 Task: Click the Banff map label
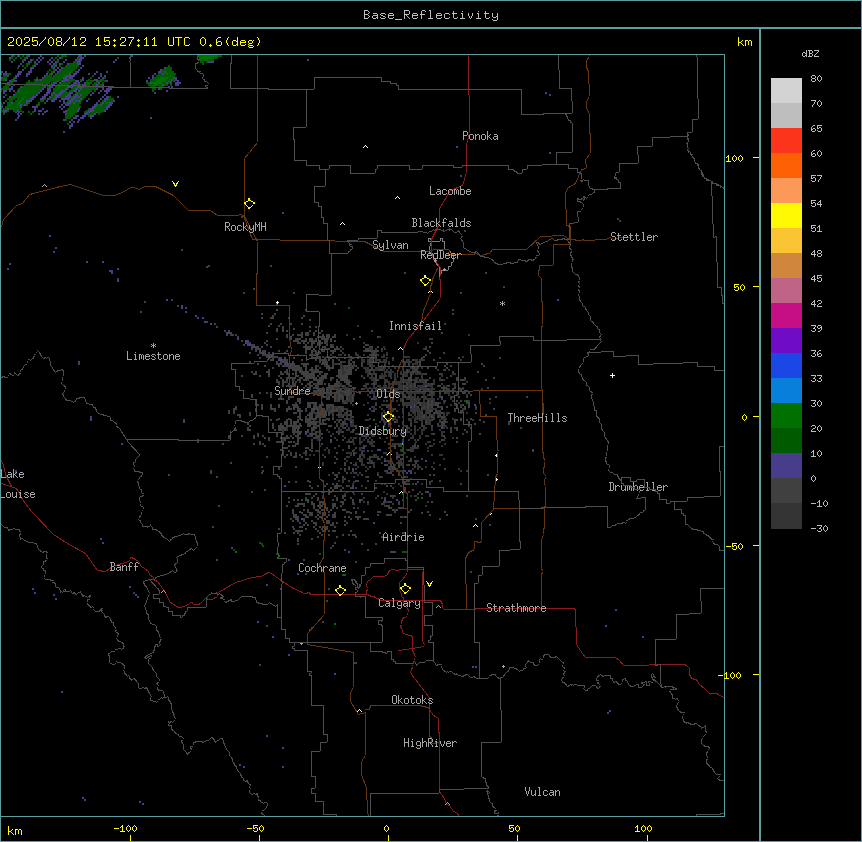[124, 567]
